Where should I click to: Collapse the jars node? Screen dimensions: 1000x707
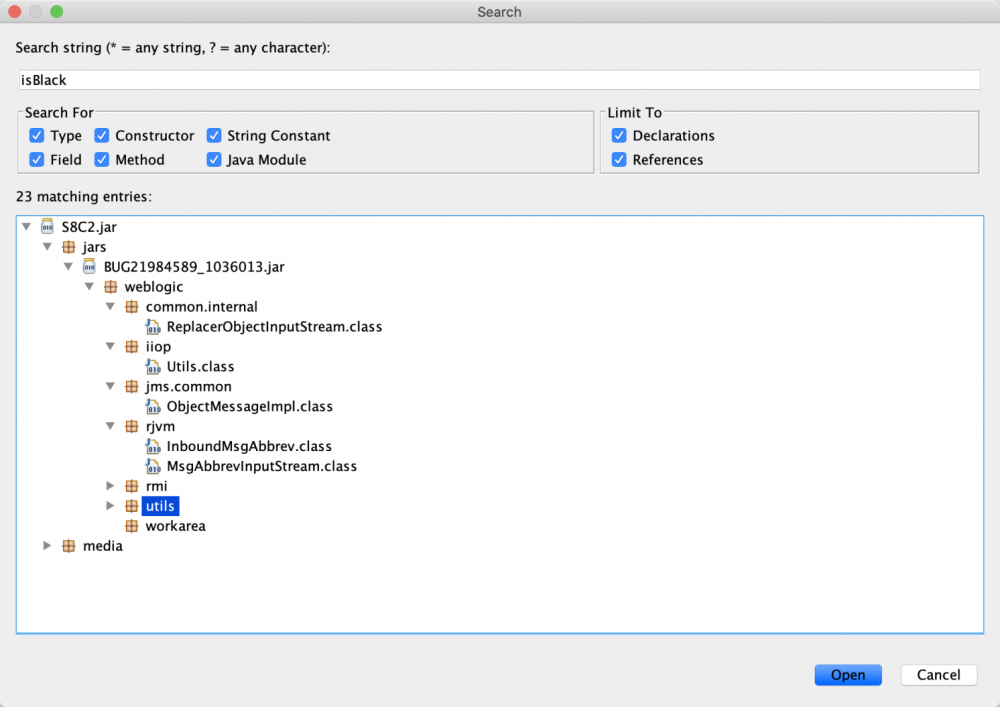coord(47,246)
